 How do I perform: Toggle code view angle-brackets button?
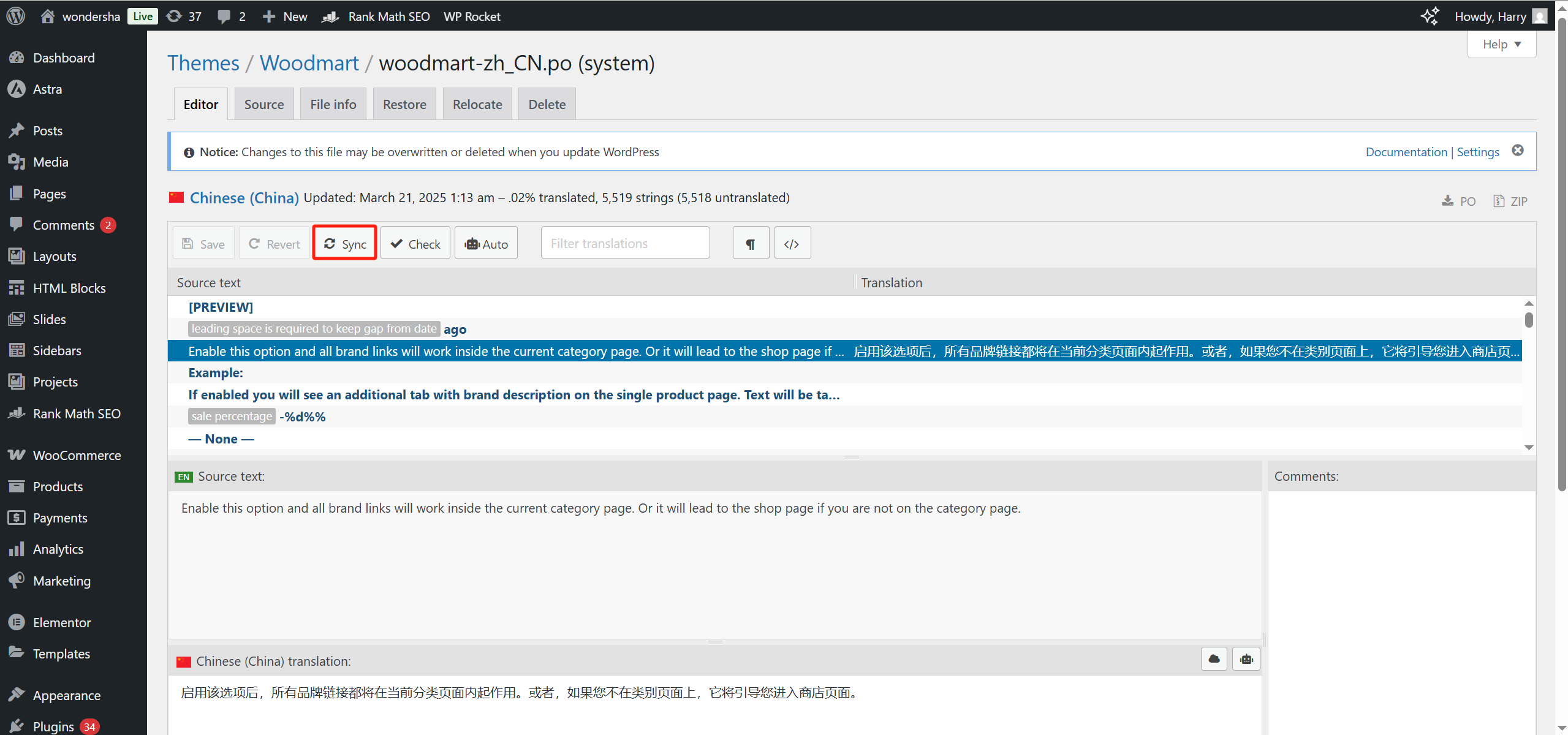pyautogui.click(x=792, y=244)
